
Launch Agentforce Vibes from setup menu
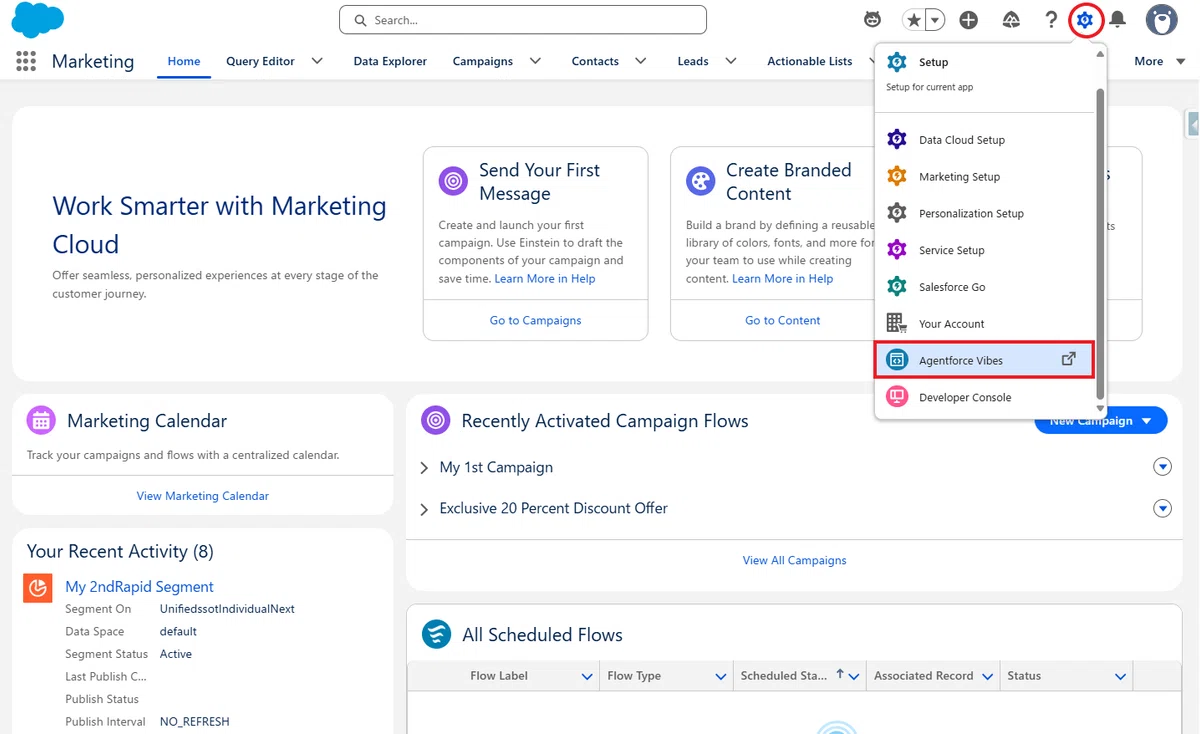[x=985, y=360]
